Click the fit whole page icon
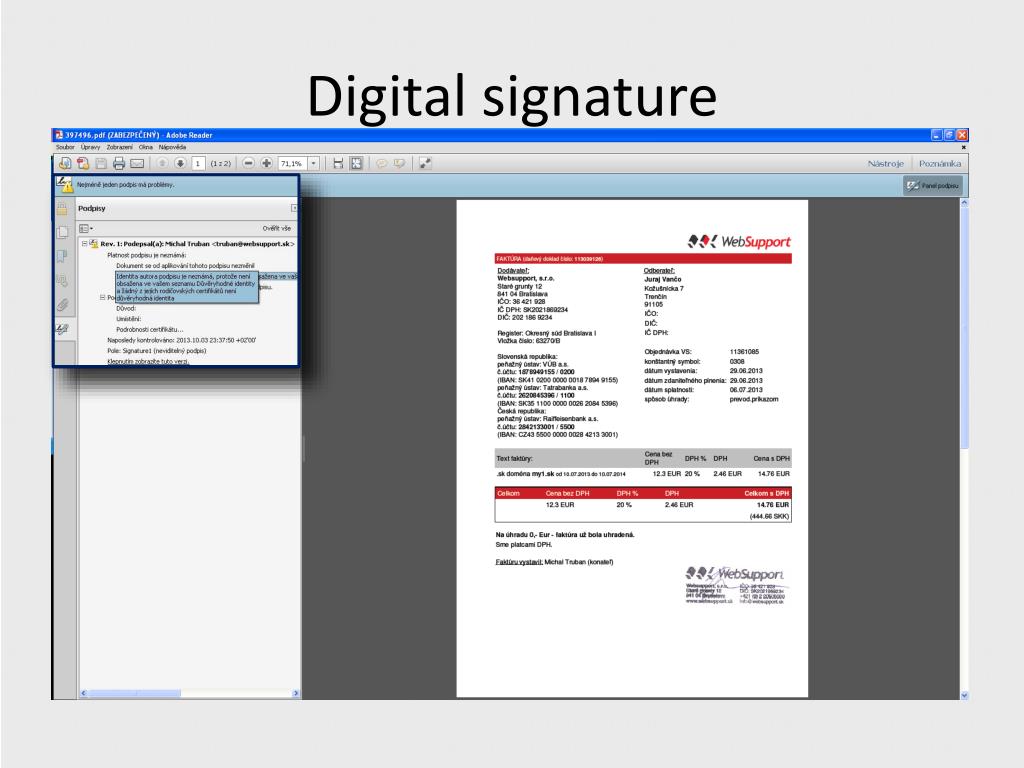 pos(357,163)
